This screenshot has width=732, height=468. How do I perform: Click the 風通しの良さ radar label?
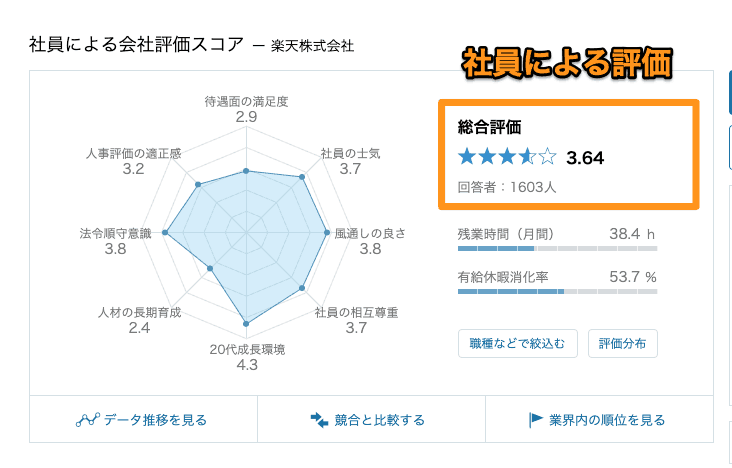pyautogui.click(x=370, y=233)
